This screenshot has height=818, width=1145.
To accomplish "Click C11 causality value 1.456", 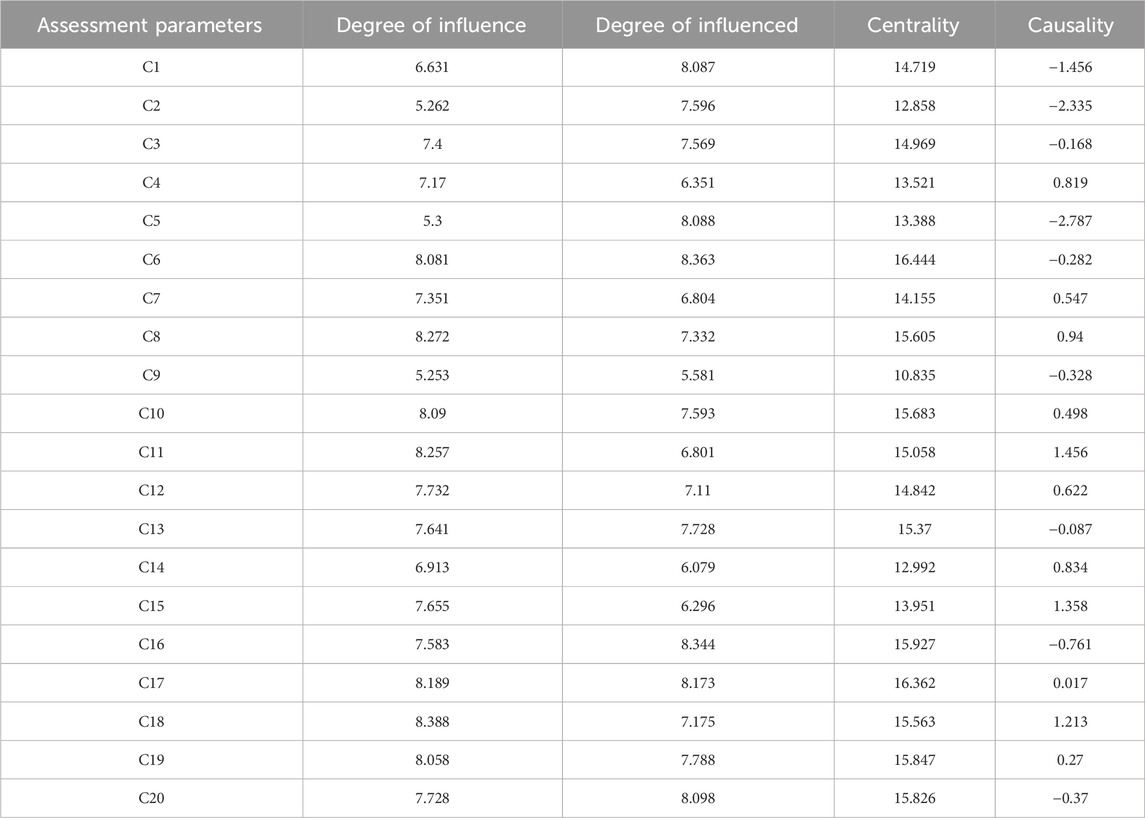I will [1070, 452].
